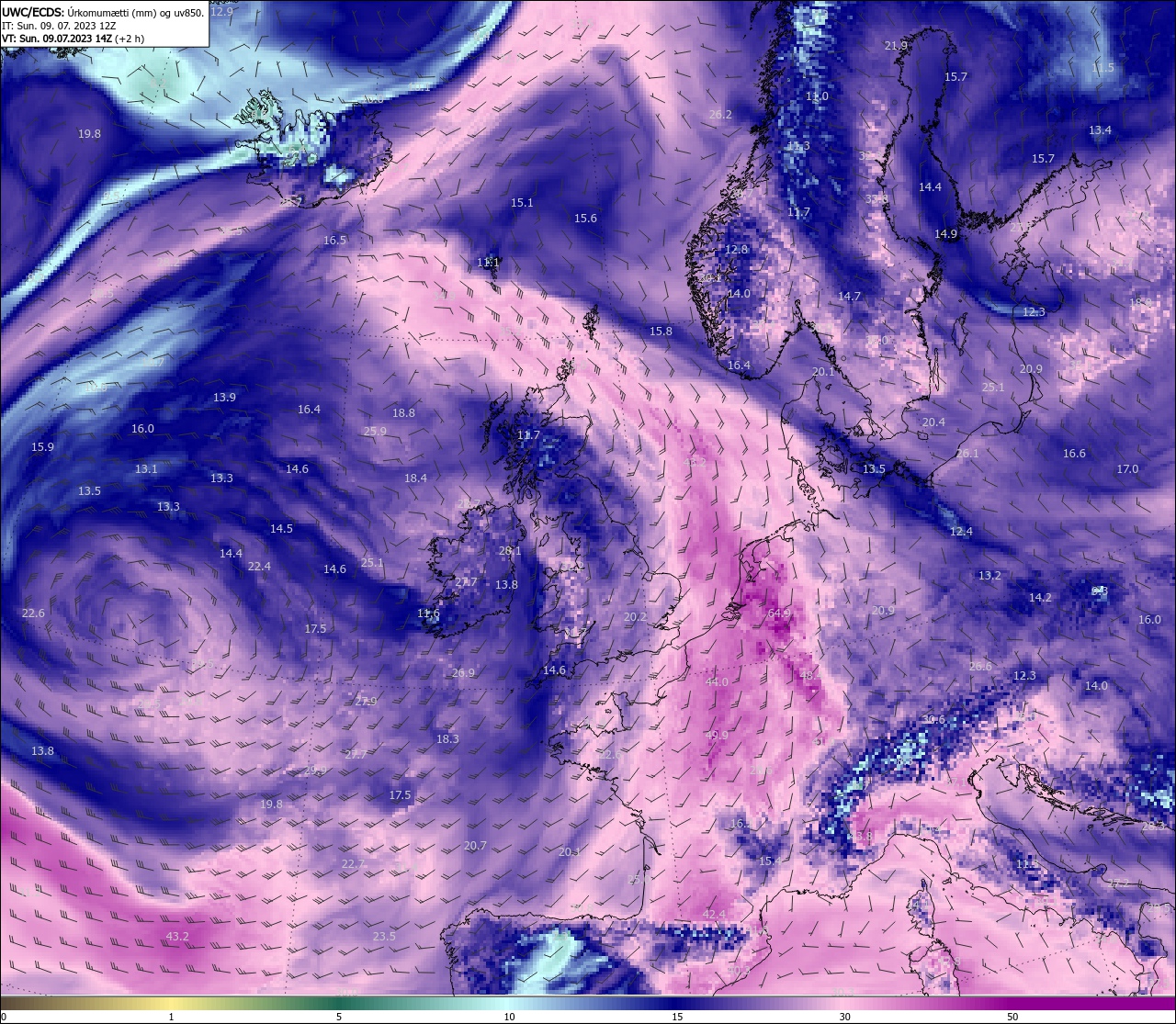Click the 25.9 value label

[375, 432]
